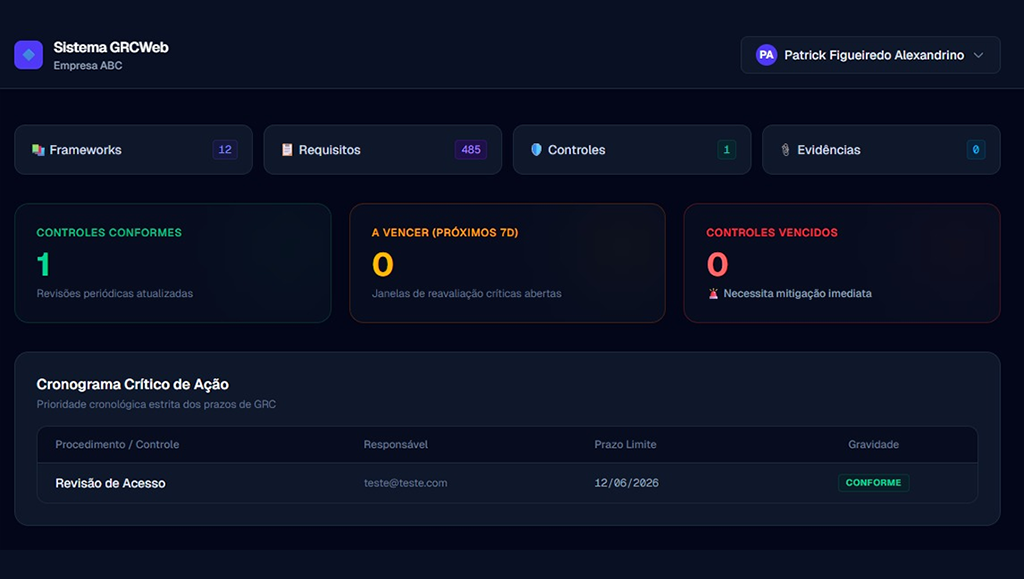Open the Controles card

coord(632,149)
